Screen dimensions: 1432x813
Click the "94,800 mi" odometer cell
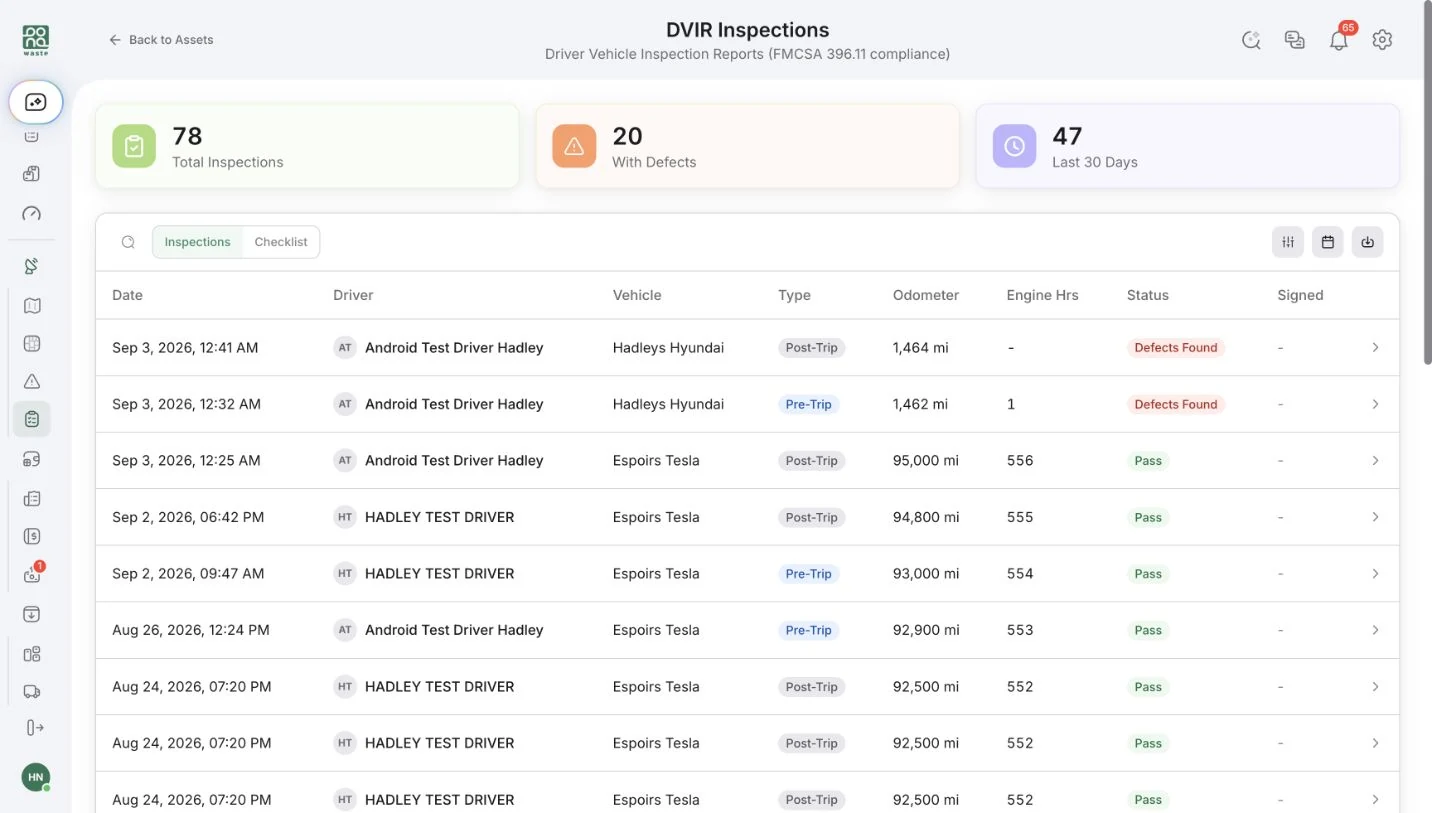pyautogui.click(x=926, y=517)
